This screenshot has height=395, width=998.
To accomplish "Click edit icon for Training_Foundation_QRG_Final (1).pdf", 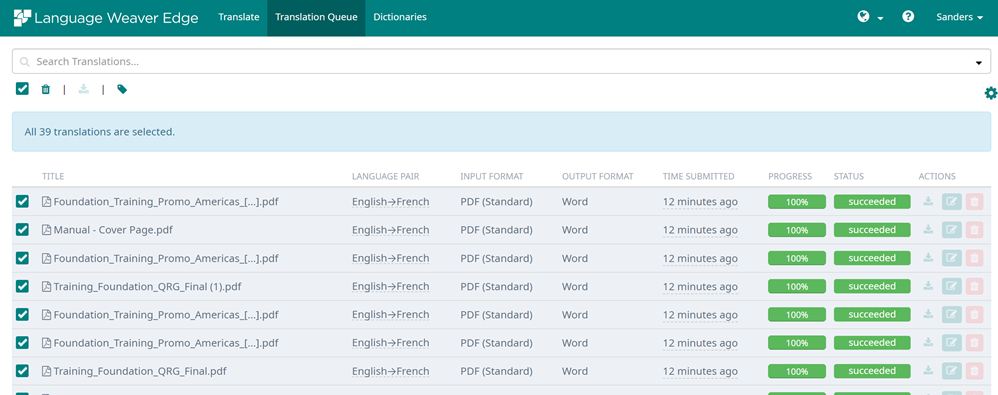I will click(952, 287).
